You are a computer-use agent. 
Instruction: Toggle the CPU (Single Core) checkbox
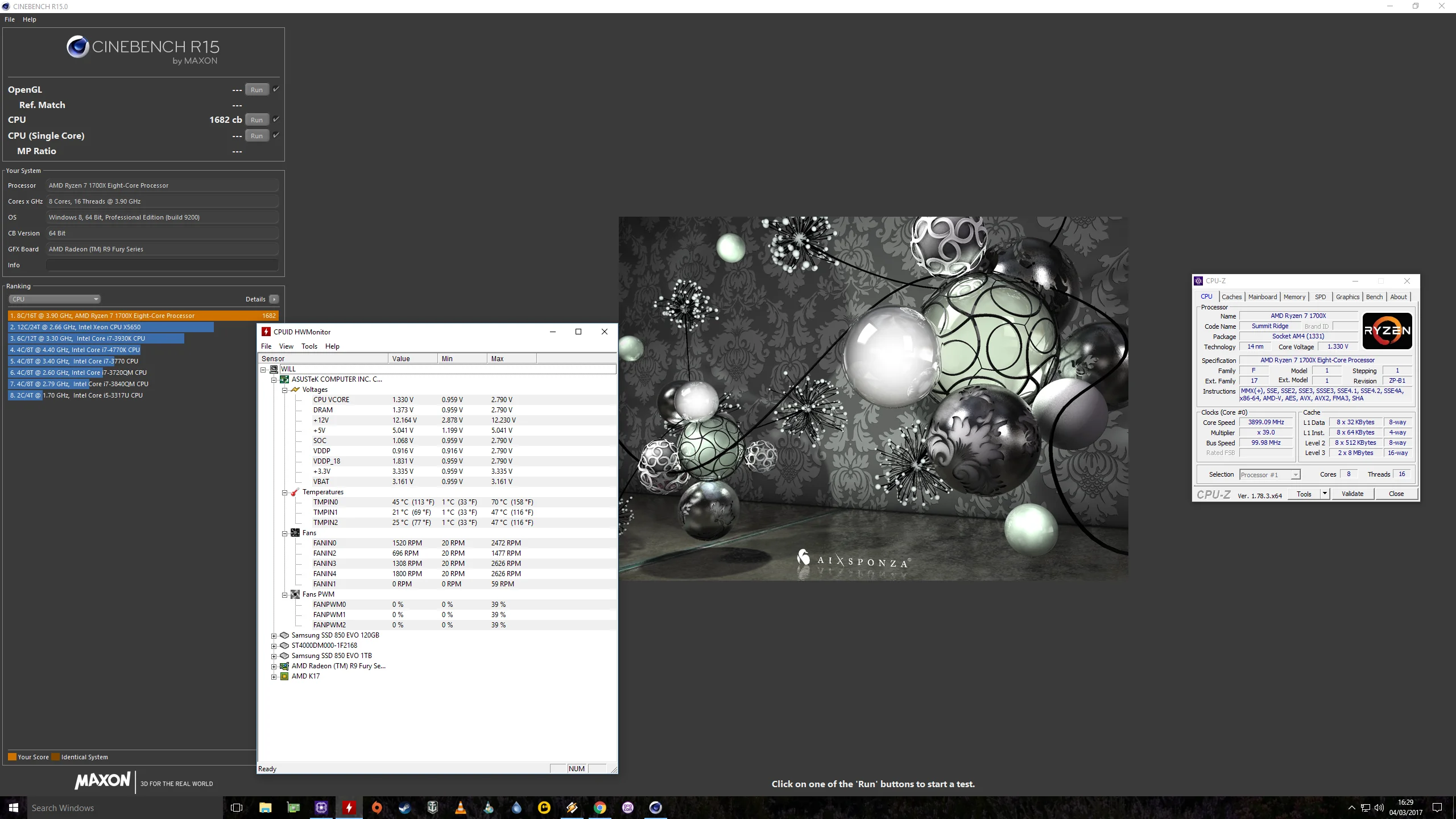(x=276, y=135)
